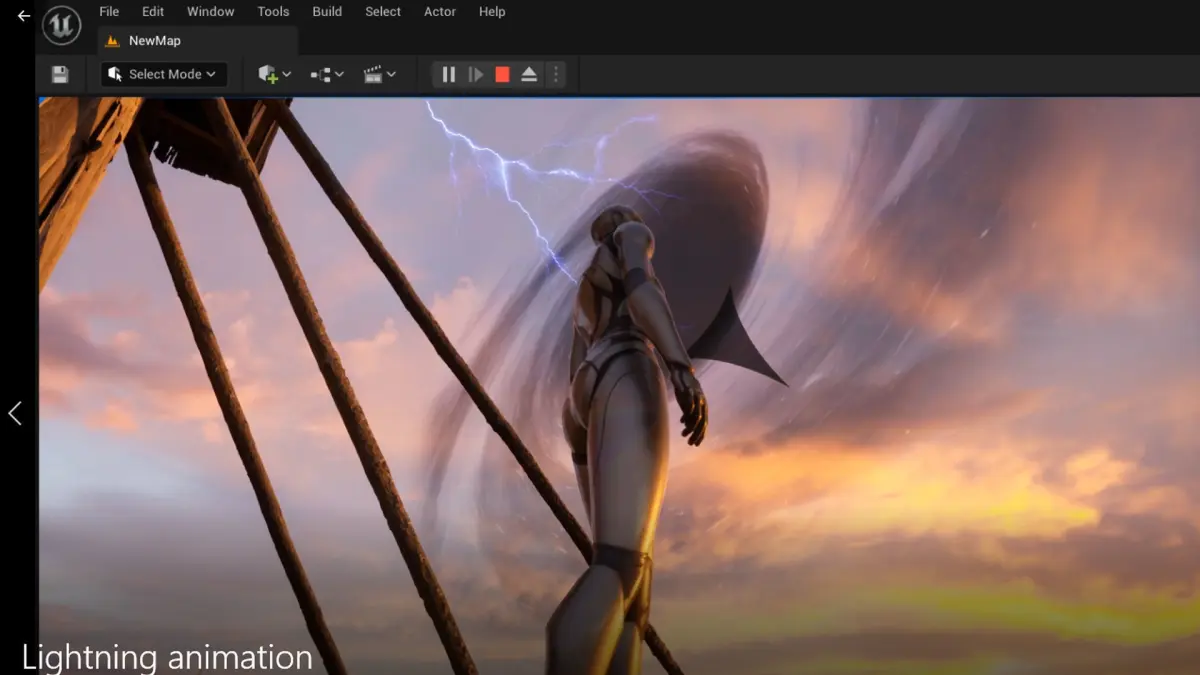Image resolution: width=1200 pixels, height=675 pixels.
Task: Save the current level with the floppy disk icon
Action: [x=60, y=74]
